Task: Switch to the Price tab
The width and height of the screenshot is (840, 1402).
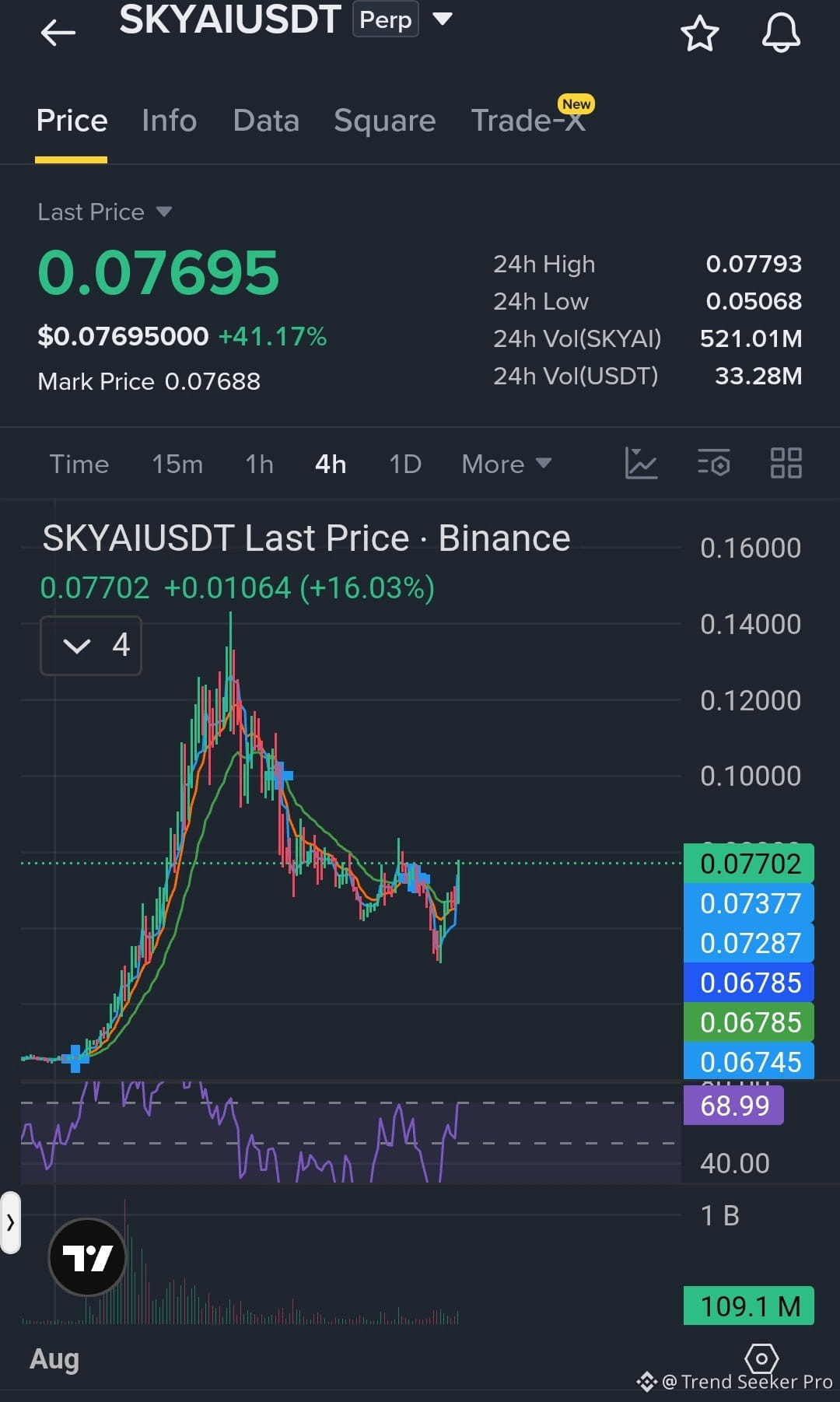Action: point(72,121)
